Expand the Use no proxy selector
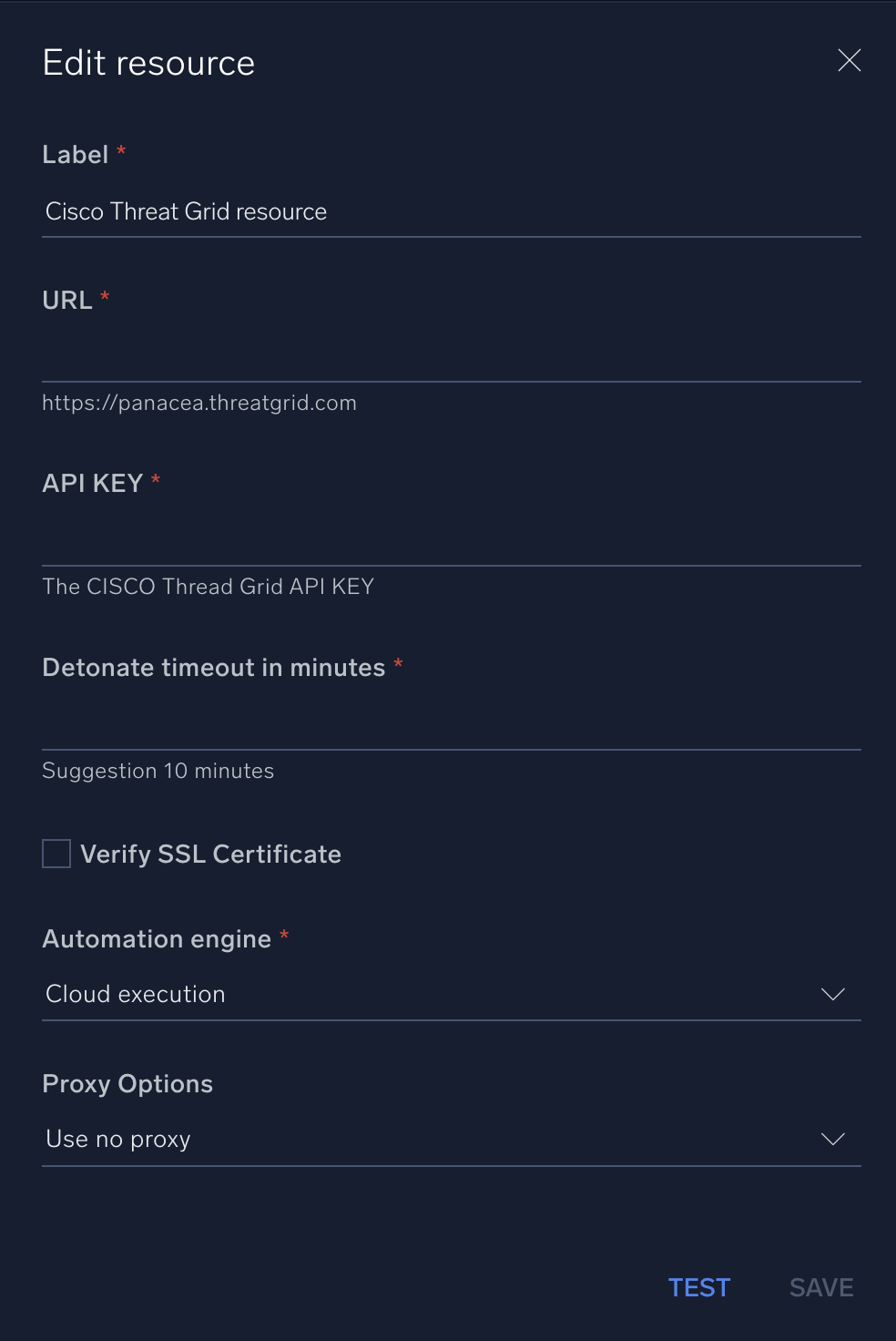 coord(451,1139)
